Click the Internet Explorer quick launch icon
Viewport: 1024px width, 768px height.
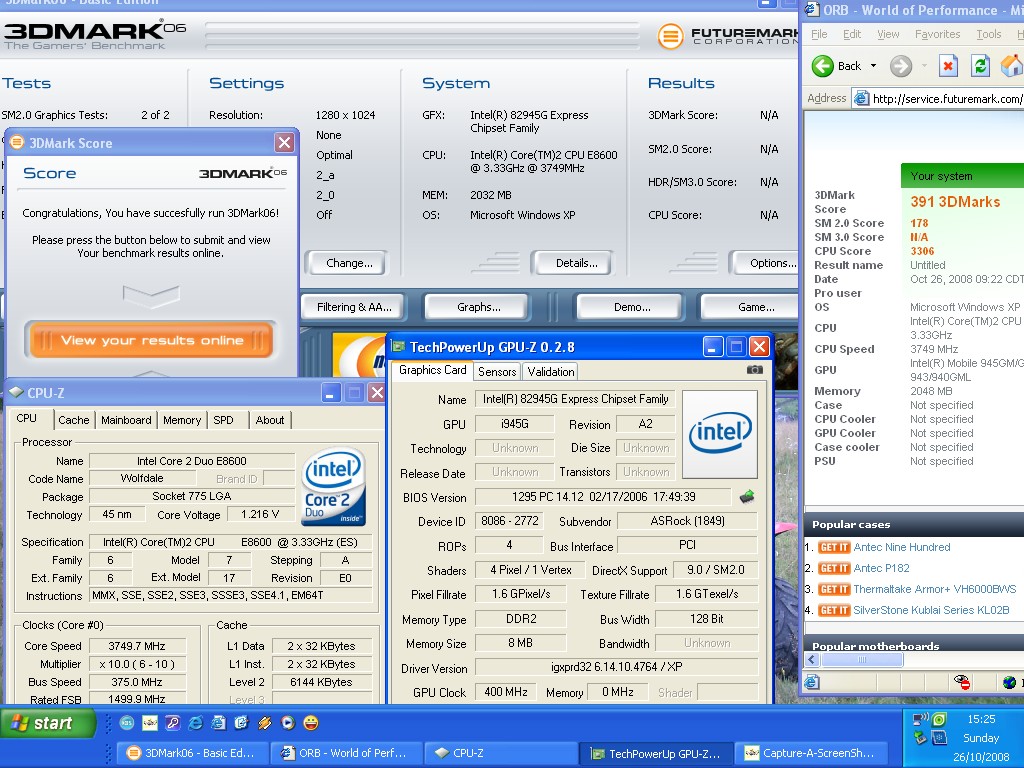click(x=195, y=722)
